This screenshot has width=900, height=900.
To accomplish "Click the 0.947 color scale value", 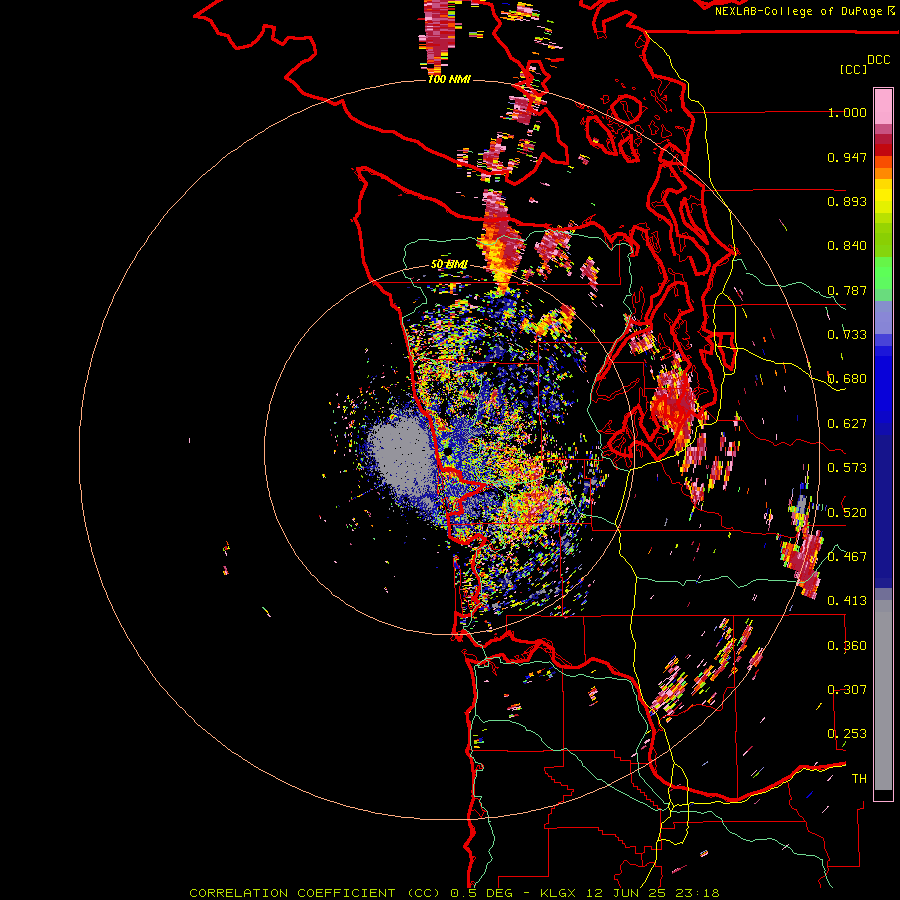I will tap(847, 157).
